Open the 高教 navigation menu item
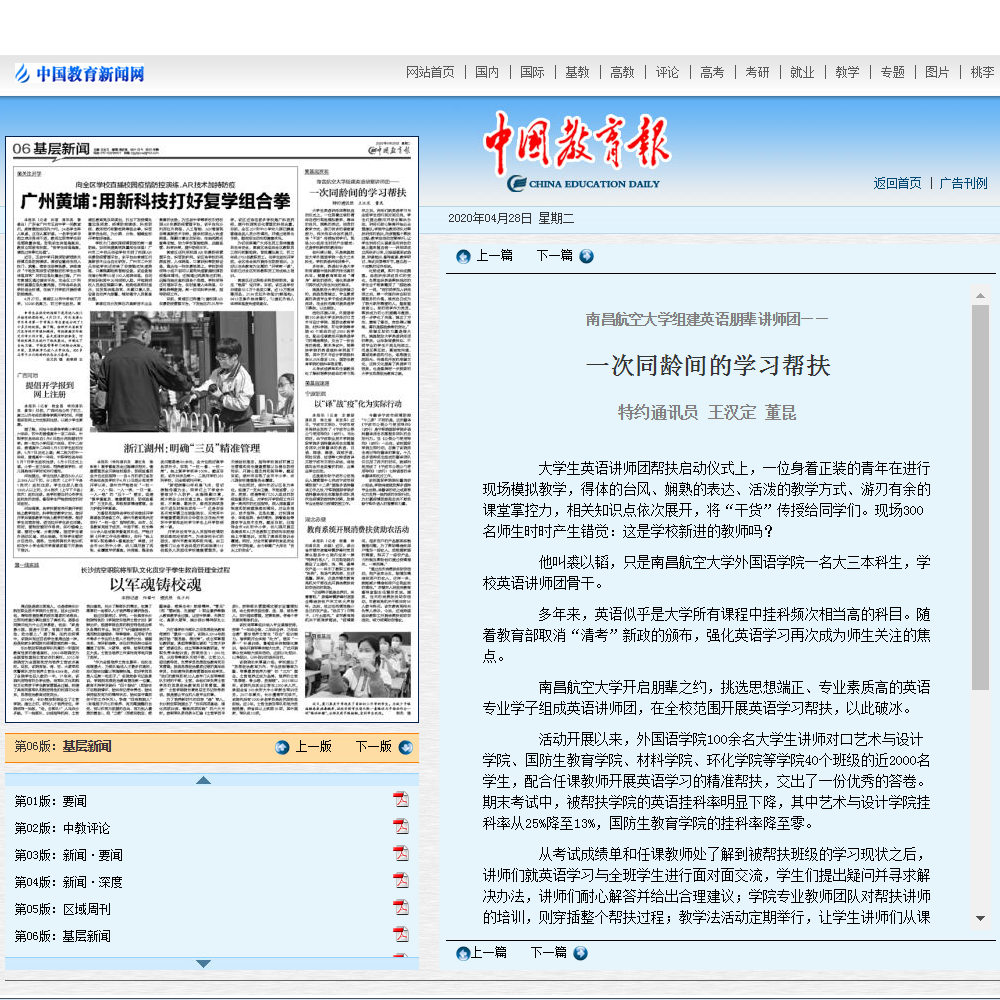Image resolution: width=1000 pixels, height=1000 pixels. pyautogui.click(x=623, y=72)
